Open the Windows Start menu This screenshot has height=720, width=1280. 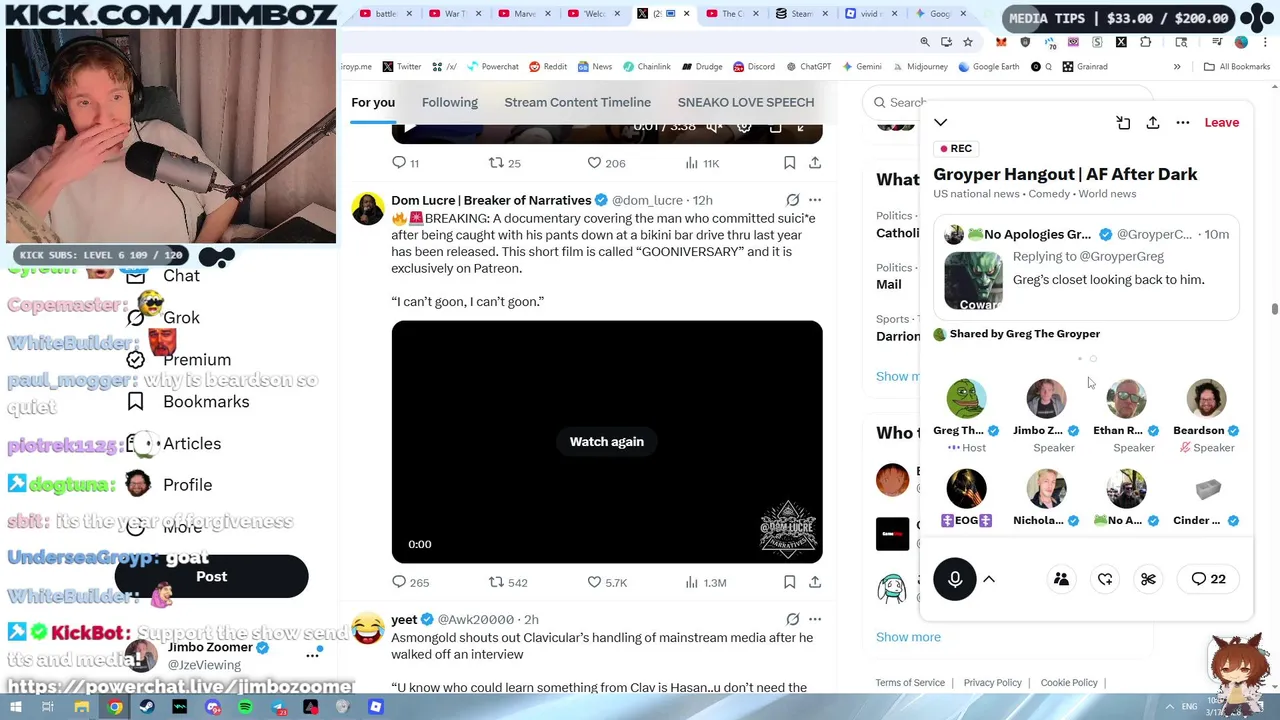[15, 707]
